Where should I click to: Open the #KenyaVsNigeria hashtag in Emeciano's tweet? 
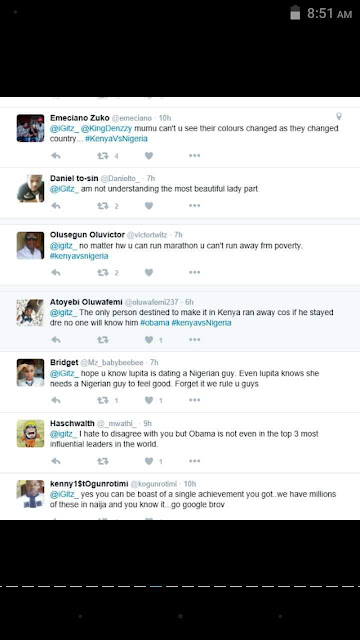click(x=116, y=139)
